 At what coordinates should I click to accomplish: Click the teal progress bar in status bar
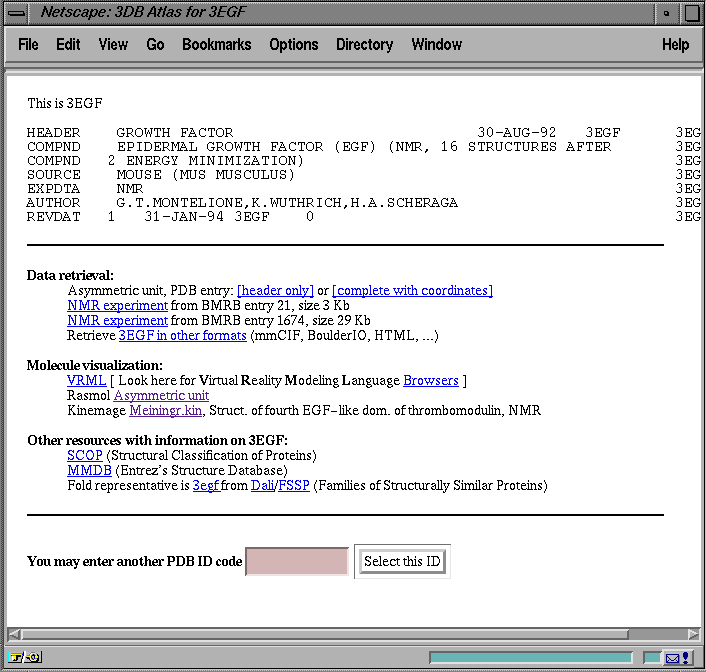coord(530,658)
